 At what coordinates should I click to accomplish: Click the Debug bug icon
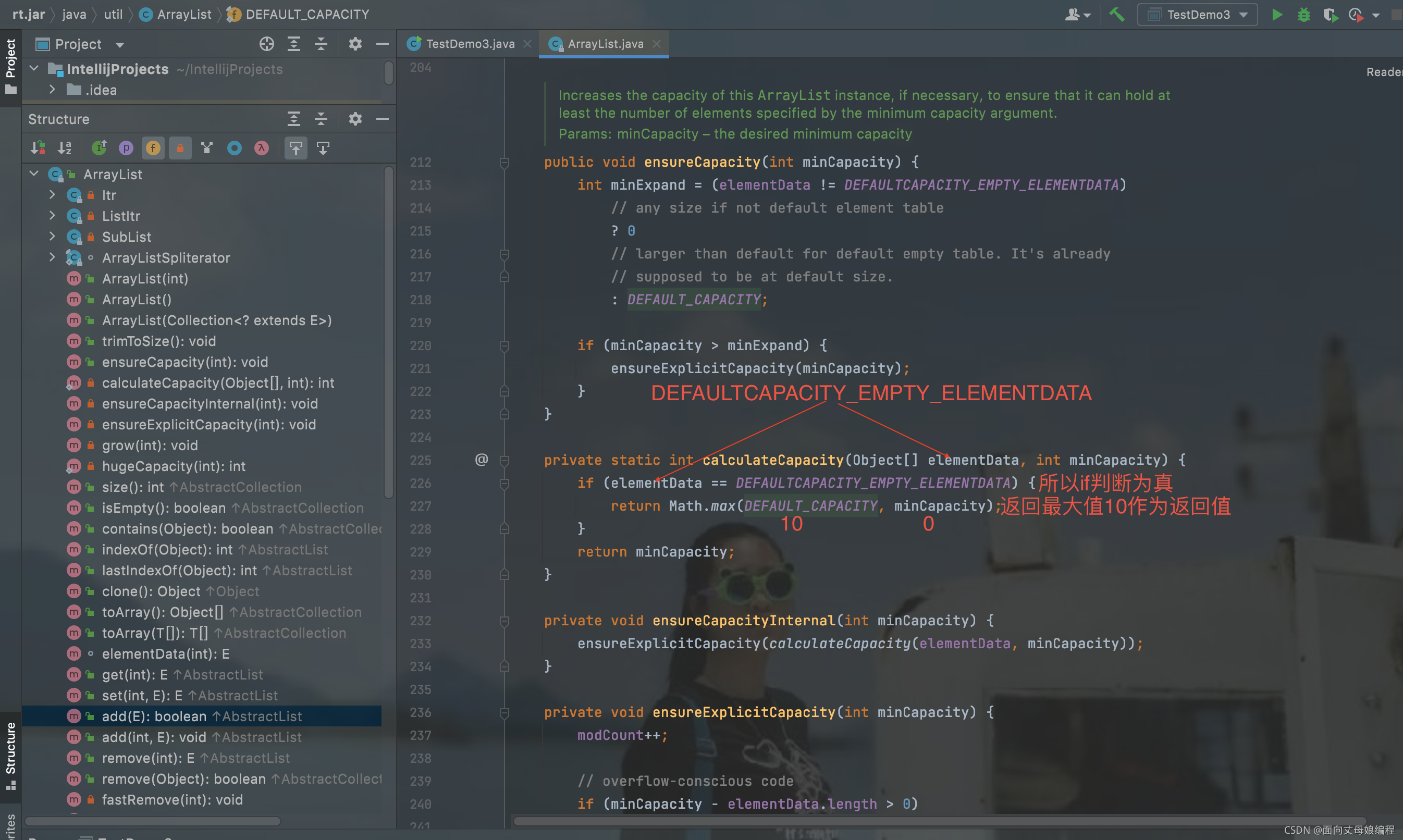1304,15
